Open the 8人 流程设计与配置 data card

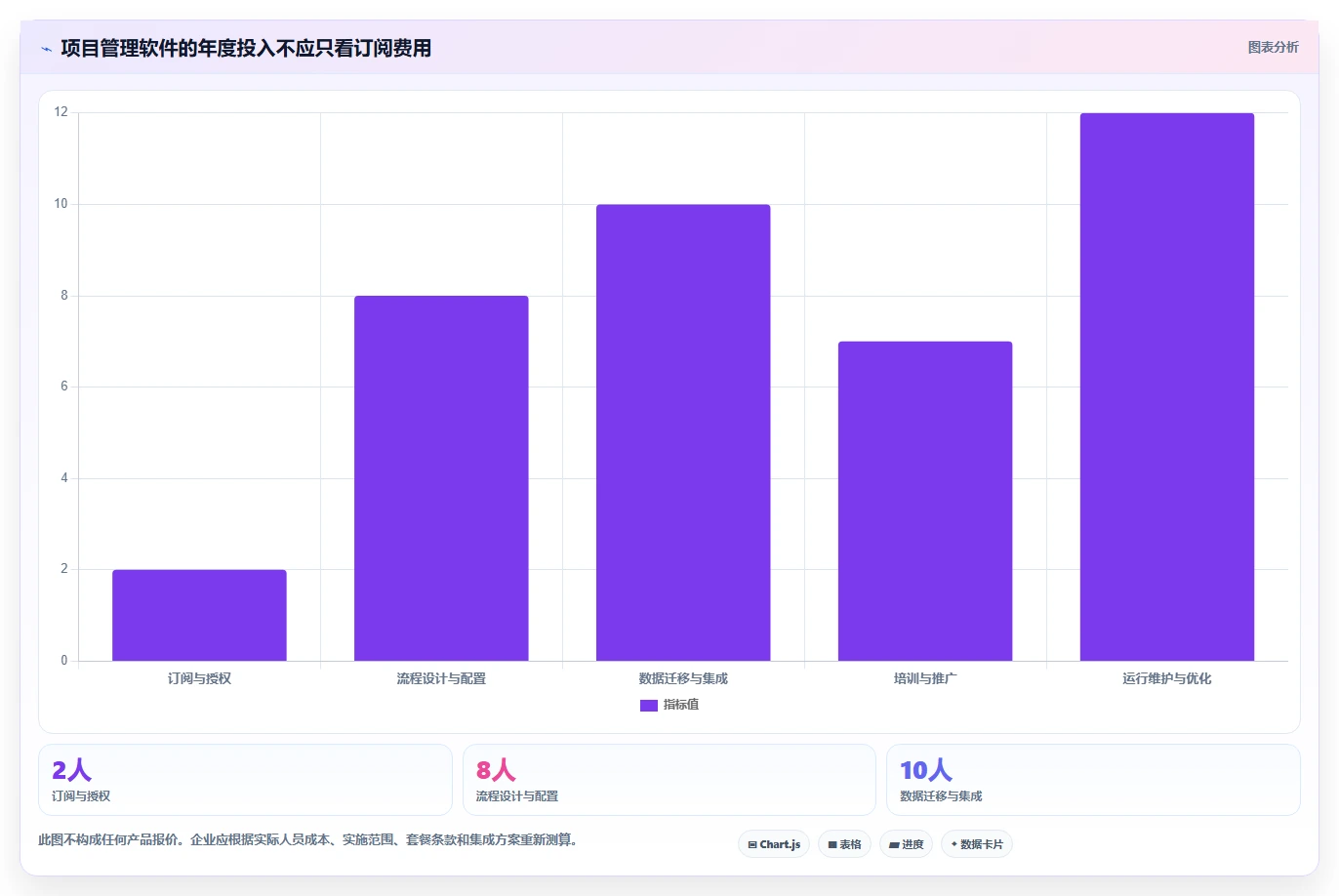coord(669,780)
